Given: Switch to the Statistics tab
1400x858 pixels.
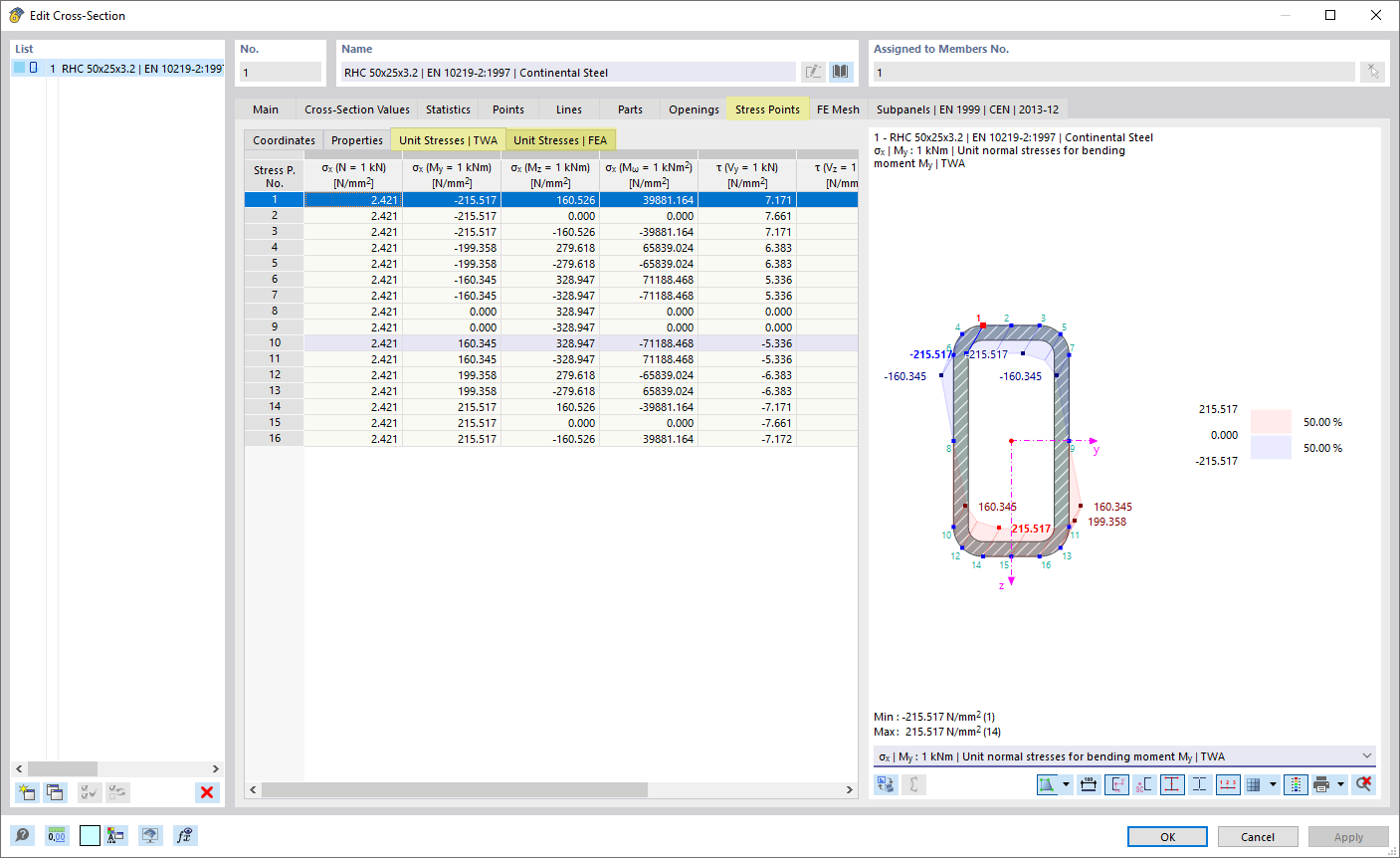Looking at the screenshot, I should [x=448, y=109].
